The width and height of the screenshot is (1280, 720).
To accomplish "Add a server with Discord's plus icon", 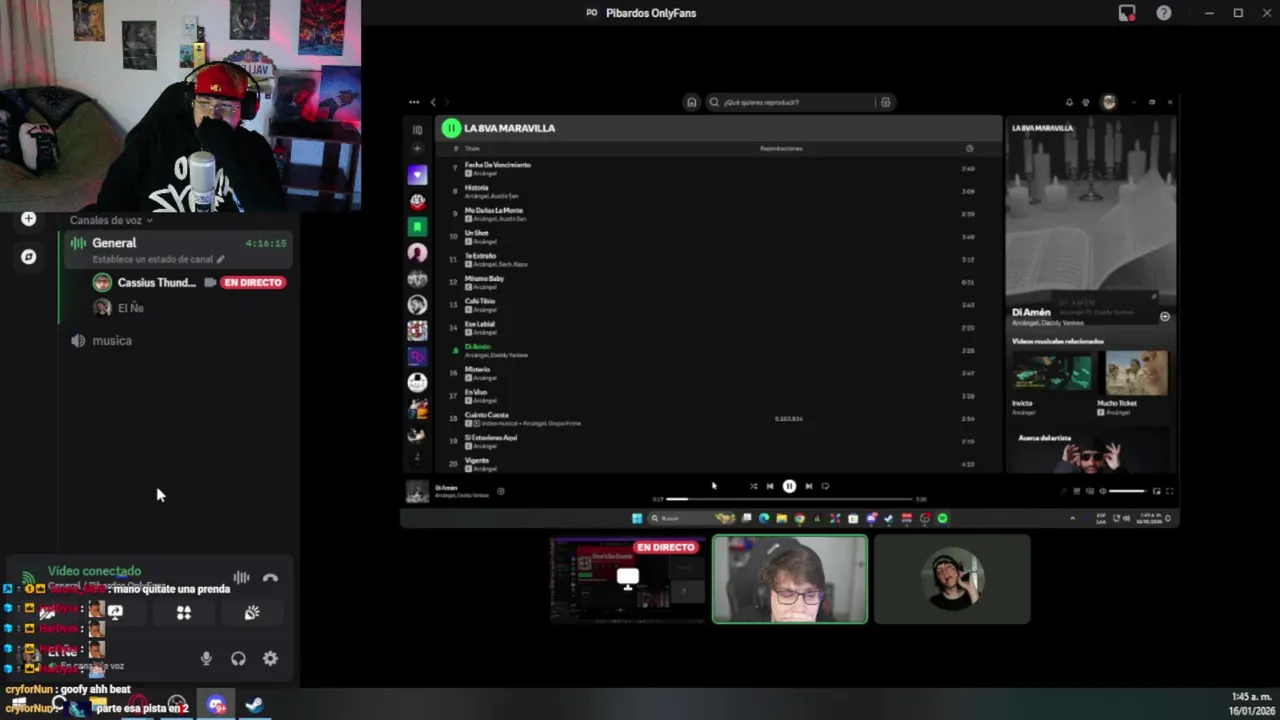I will [x=28, y=219].
